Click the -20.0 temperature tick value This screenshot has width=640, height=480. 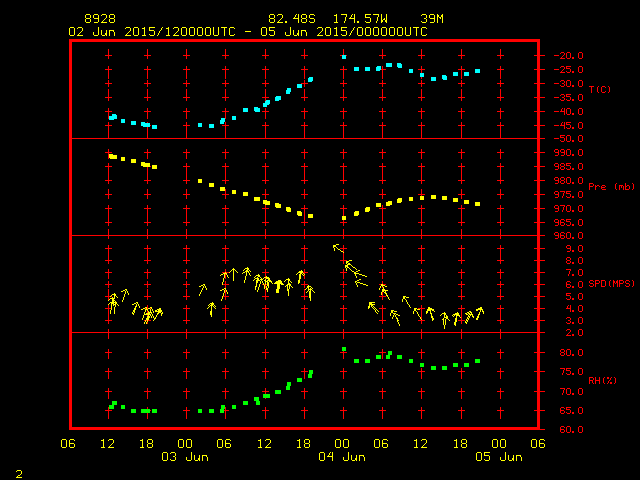[568, 56]
